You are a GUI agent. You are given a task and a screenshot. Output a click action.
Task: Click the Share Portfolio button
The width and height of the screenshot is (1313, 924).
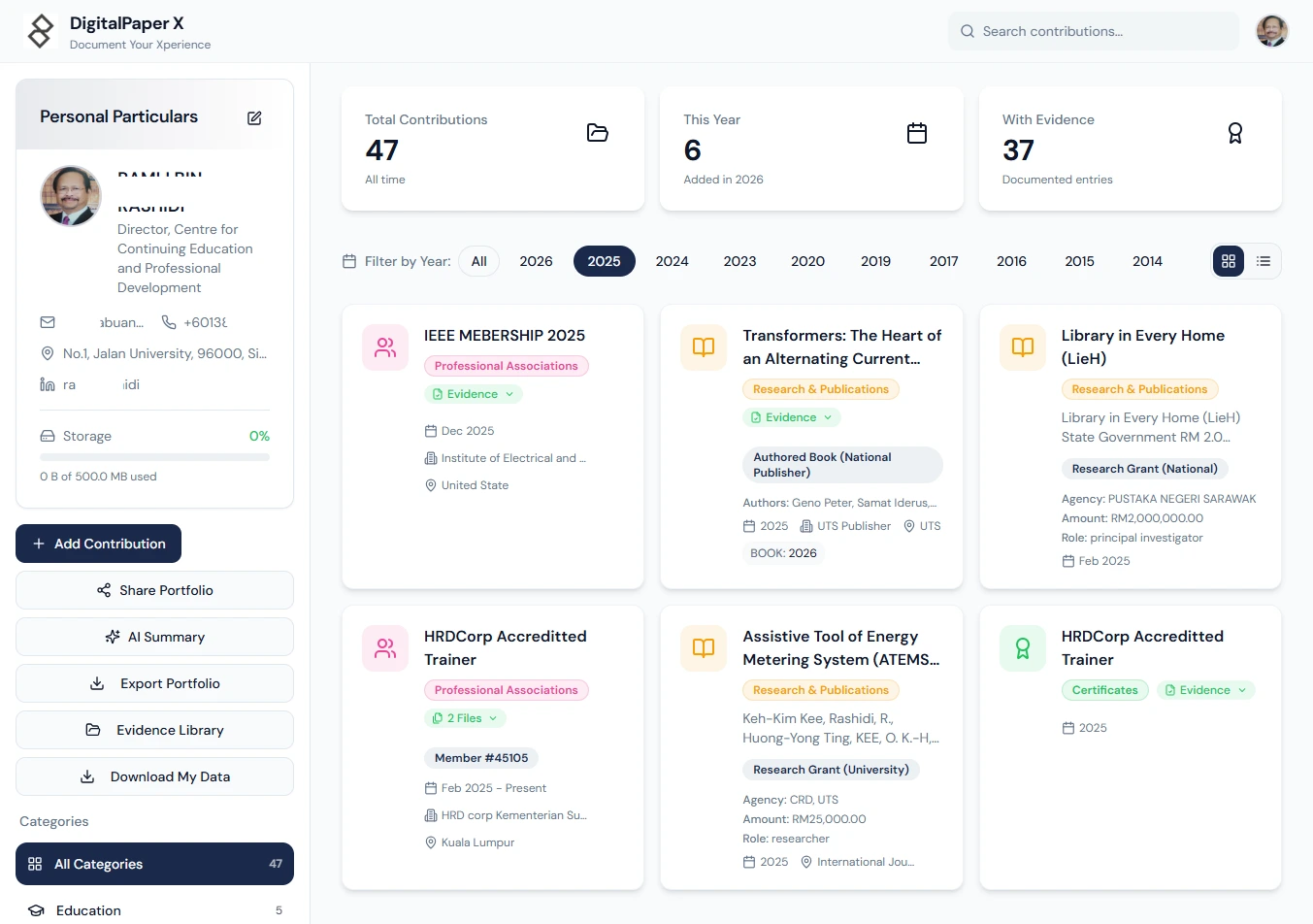[155, 590]
